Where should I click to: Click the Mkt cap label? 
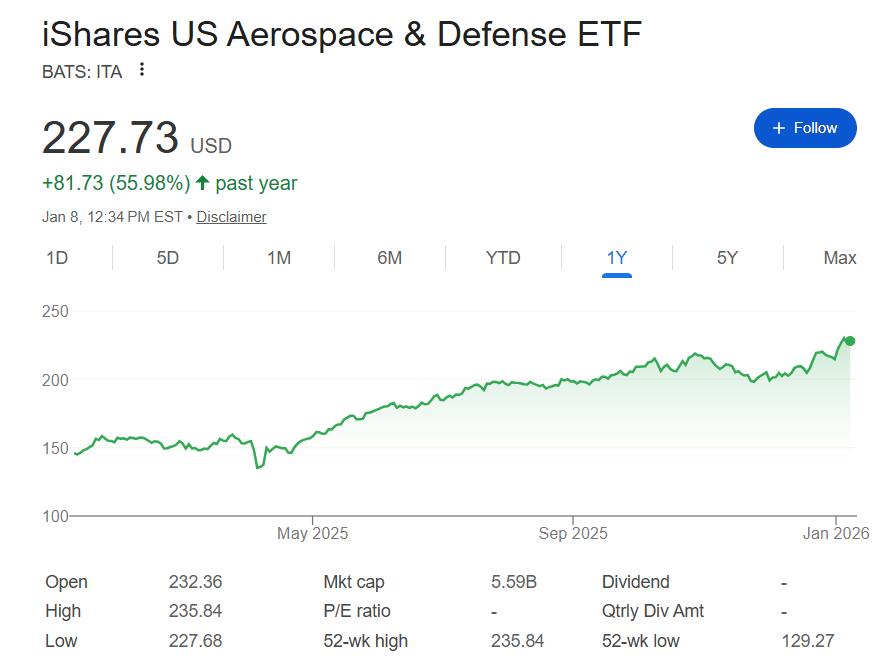354,582
